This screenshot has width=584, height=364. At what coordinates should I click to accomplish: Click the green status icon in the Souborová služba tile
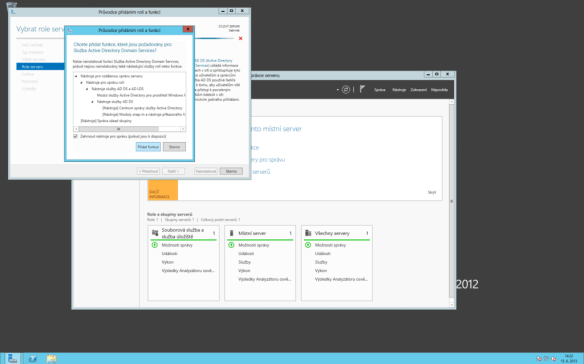tap(155, 245)
